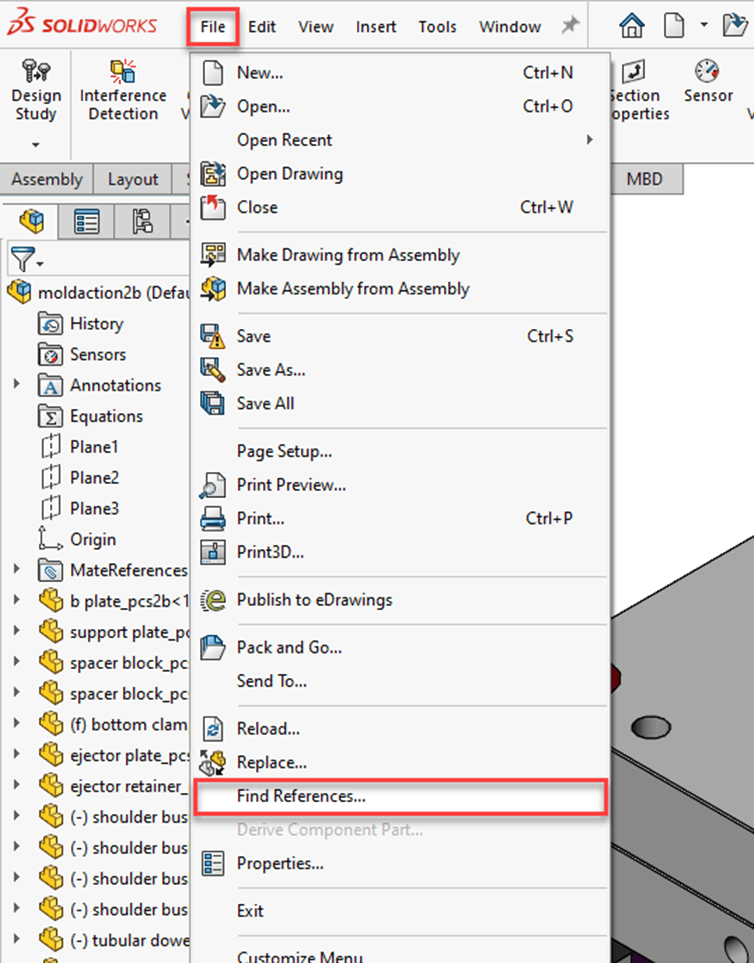
Task: Expand the MateReferences tree node
Action: pyautogui.click(x=17, y=570)
